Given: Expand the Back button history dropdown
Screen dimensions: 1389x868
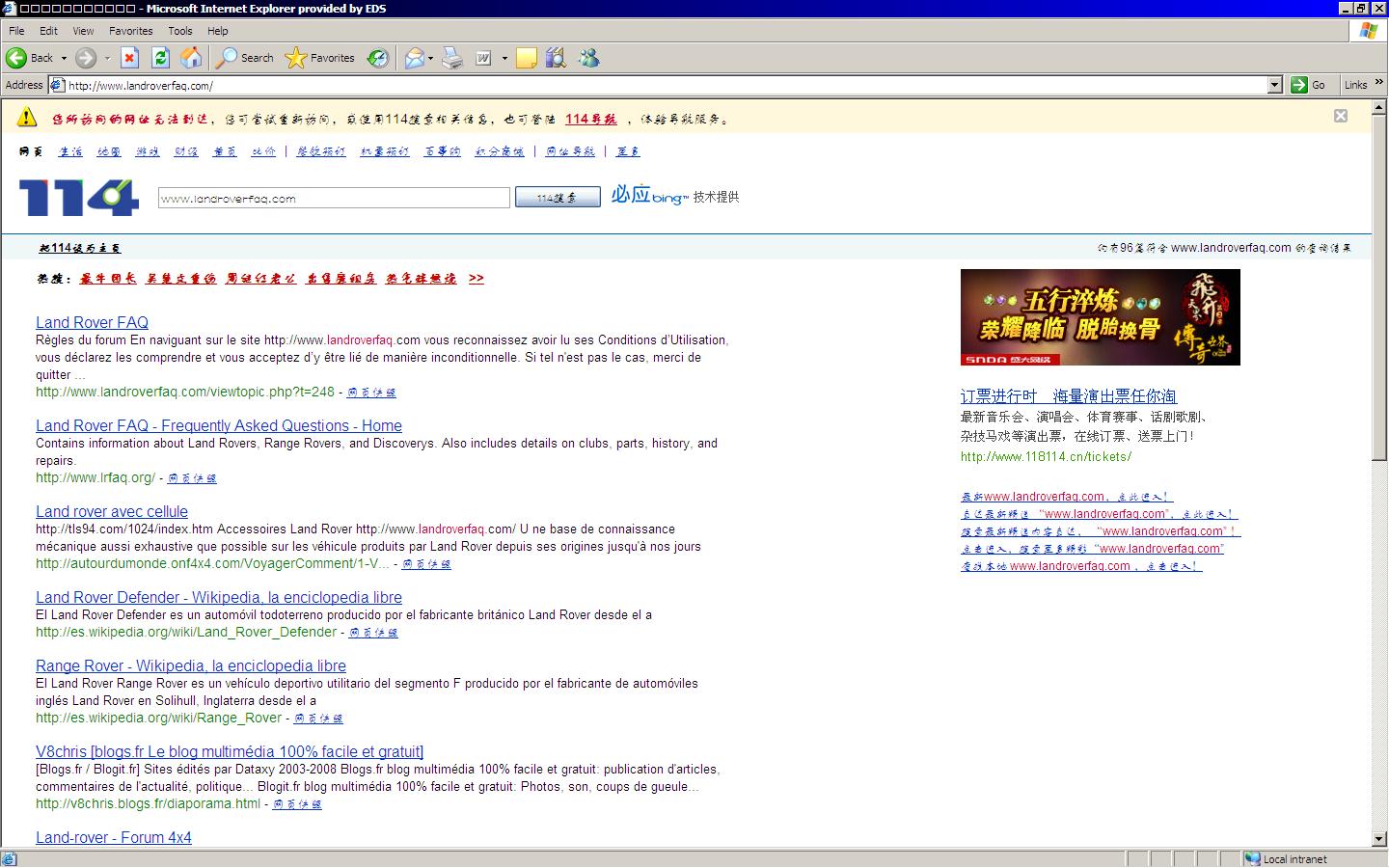Looking at the screenshot, I should coord(64,58).
